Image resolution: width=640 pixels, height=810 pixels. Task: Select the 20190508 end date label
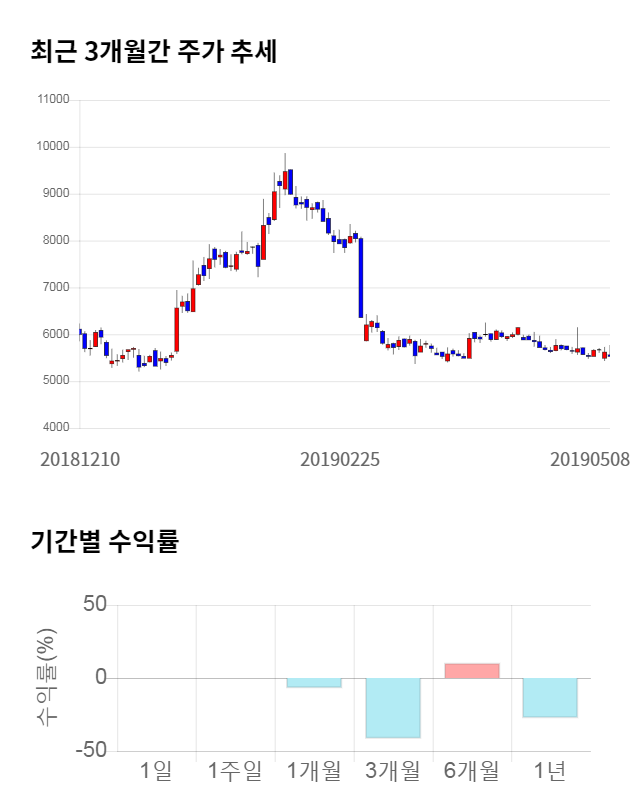coord(590,460)
